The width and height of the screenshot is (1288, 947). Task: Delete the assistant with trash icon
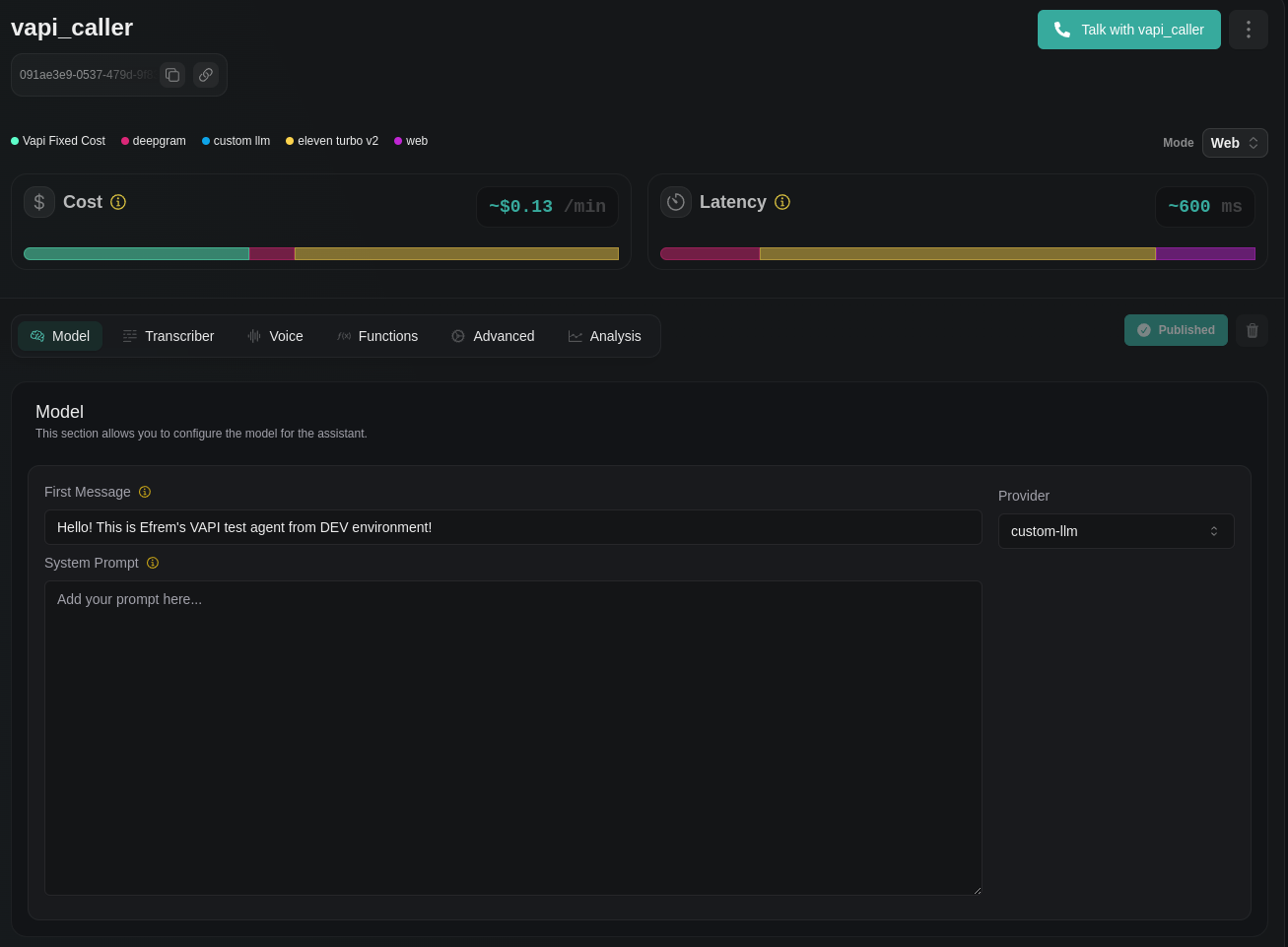(1253, 330)
